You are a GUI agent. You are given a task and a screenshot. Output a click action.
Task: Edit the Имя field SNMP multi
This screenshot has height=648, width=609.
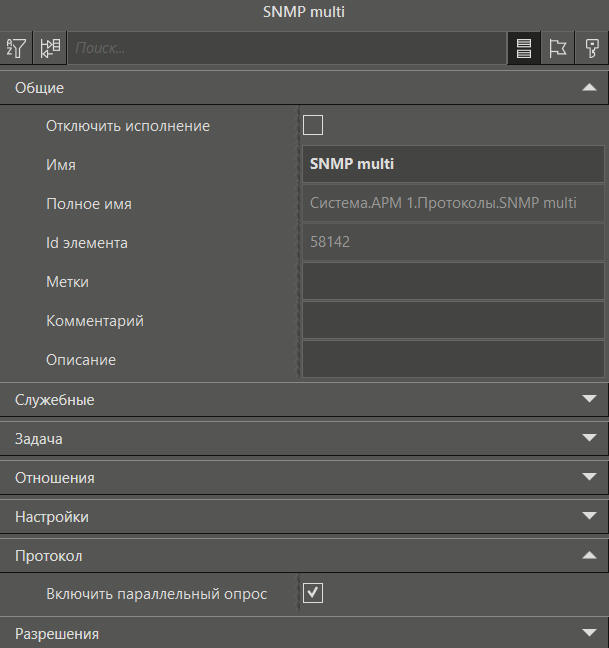coord(453,164)
